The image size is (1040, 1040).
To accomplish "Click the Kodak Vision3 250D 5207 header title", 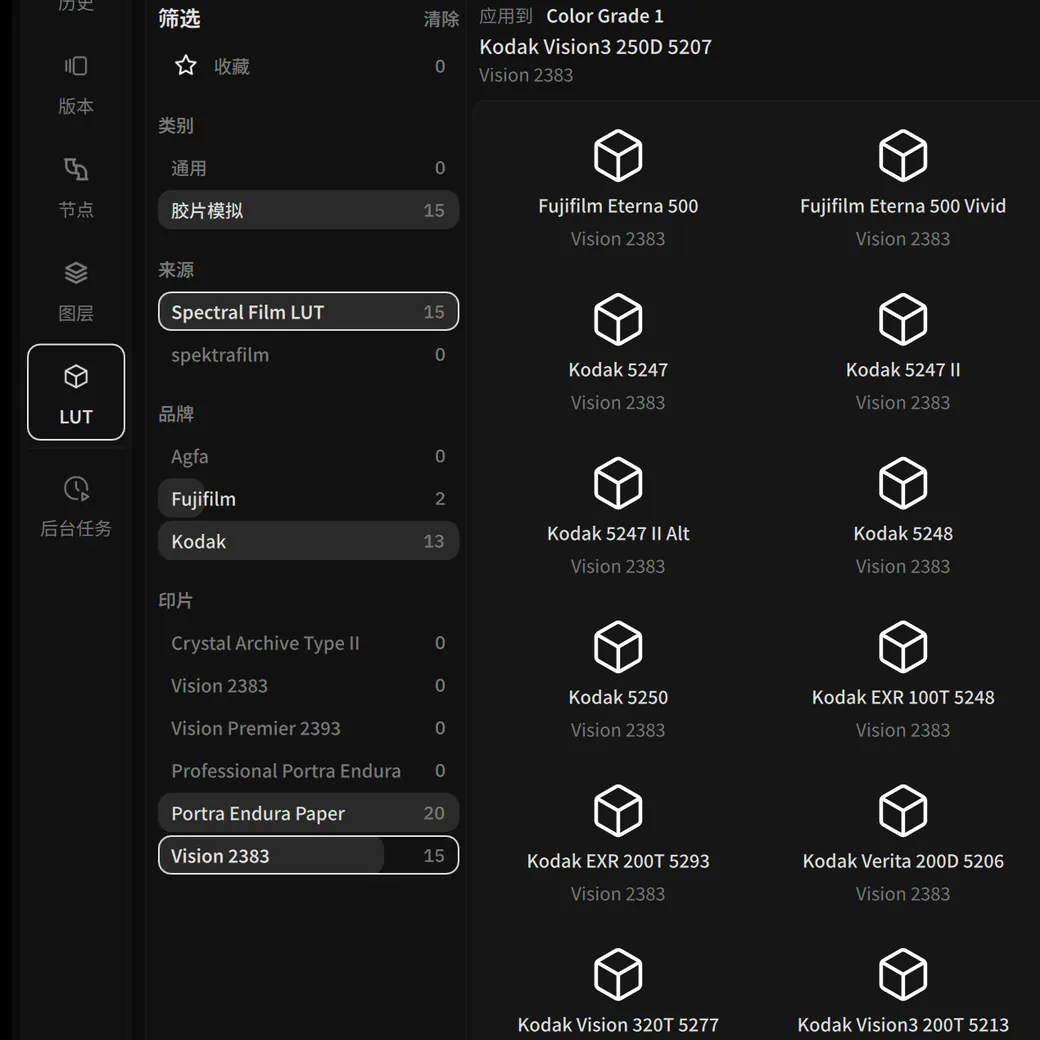I will 595,46.
